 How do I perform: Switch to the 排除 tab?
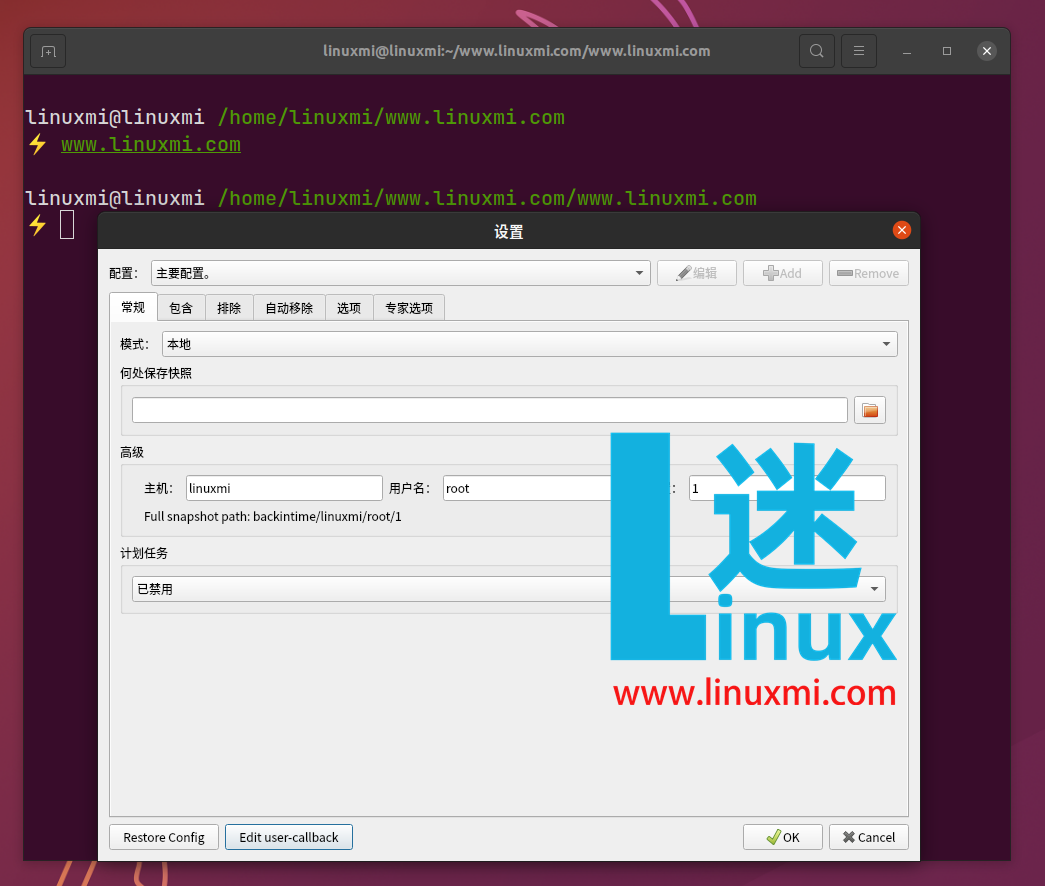tap(229, 307)
